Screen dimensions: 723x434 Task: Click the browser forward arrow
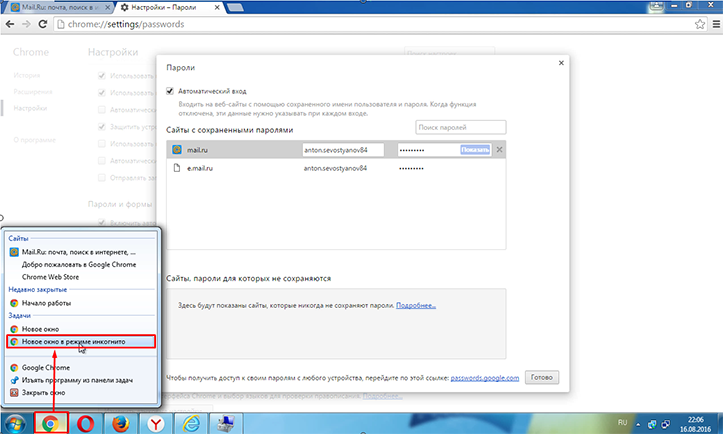26,24
